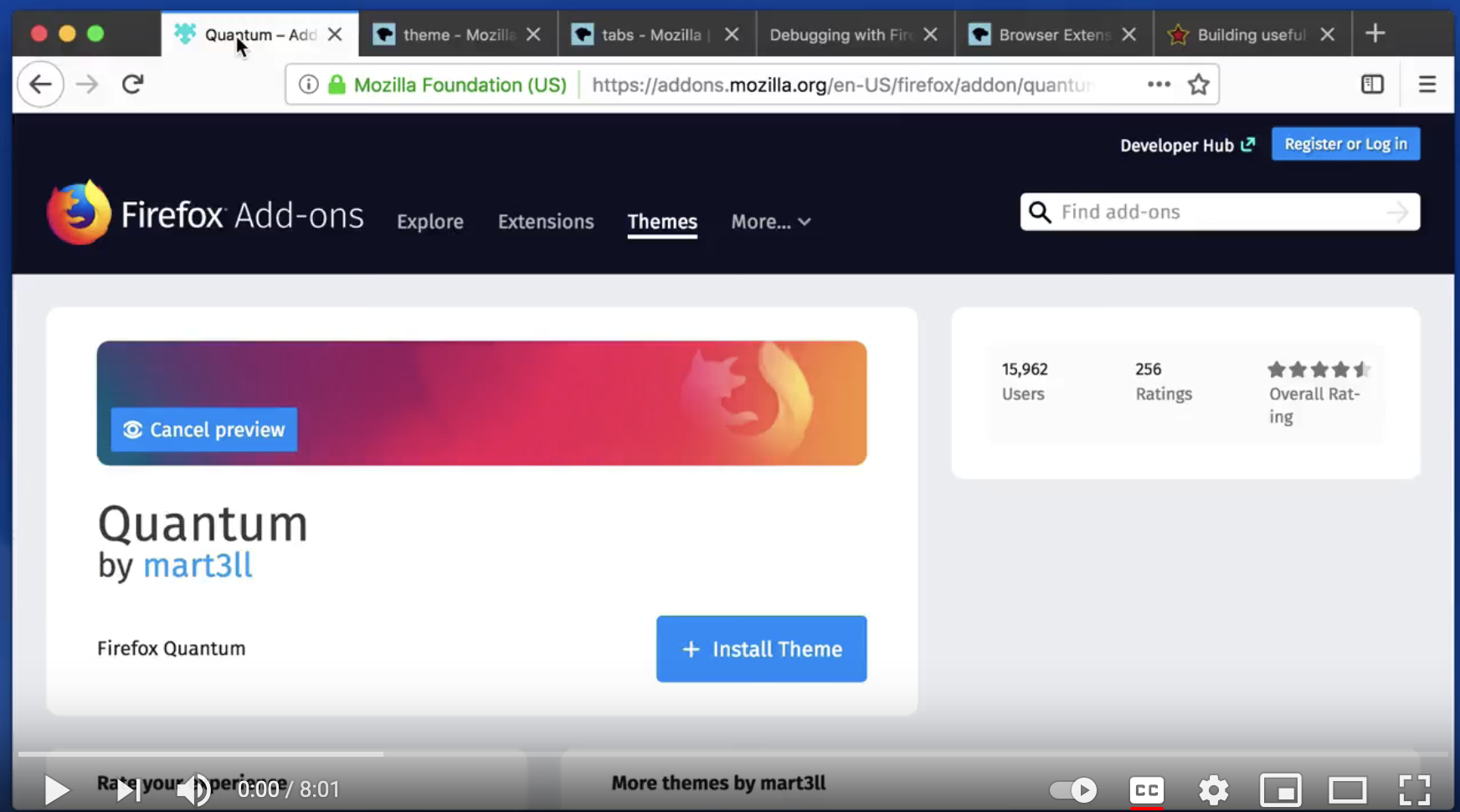The height and width of the screenshot is (812, 1460).
Task: Click the search magnifier icon in Find add-ons
Action: coord(1039,212)
